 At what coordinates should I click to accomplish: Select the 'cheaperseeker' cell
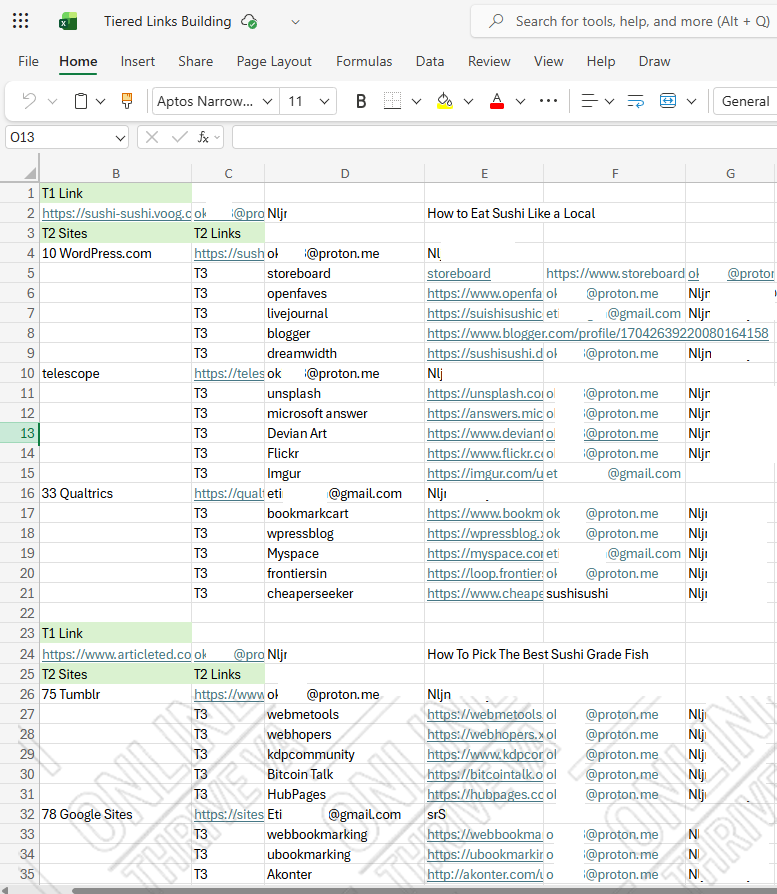pyautogui.click(x=344, y=593)
